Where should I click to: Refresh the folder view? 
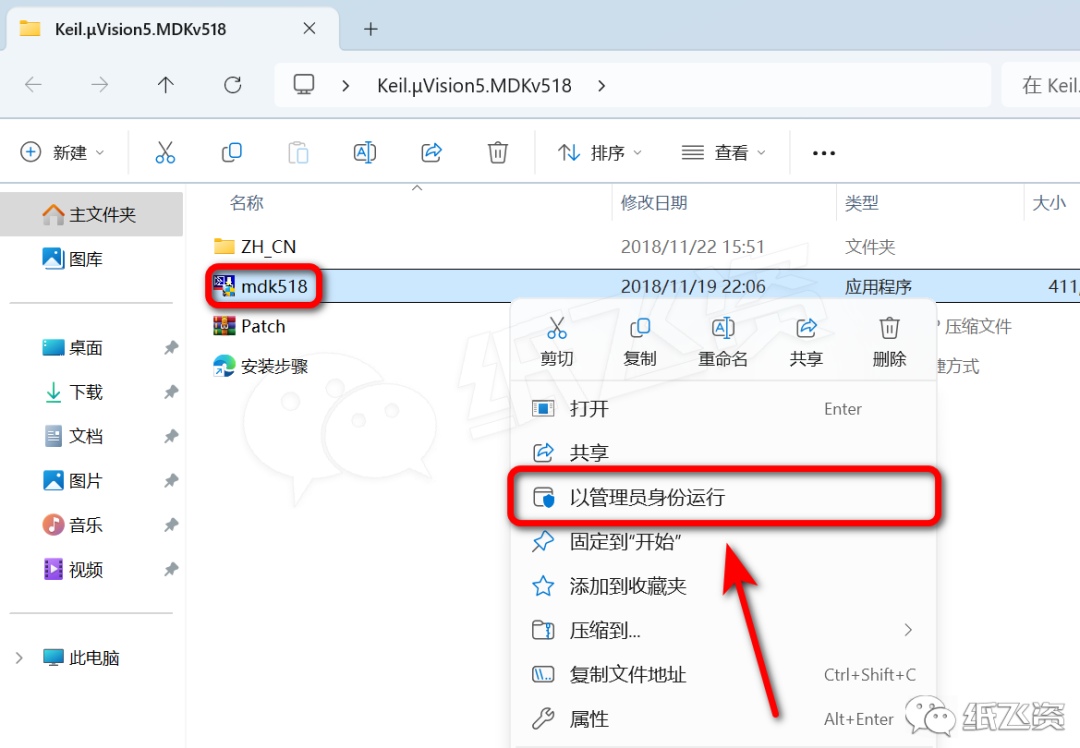[x=233, y=85]
